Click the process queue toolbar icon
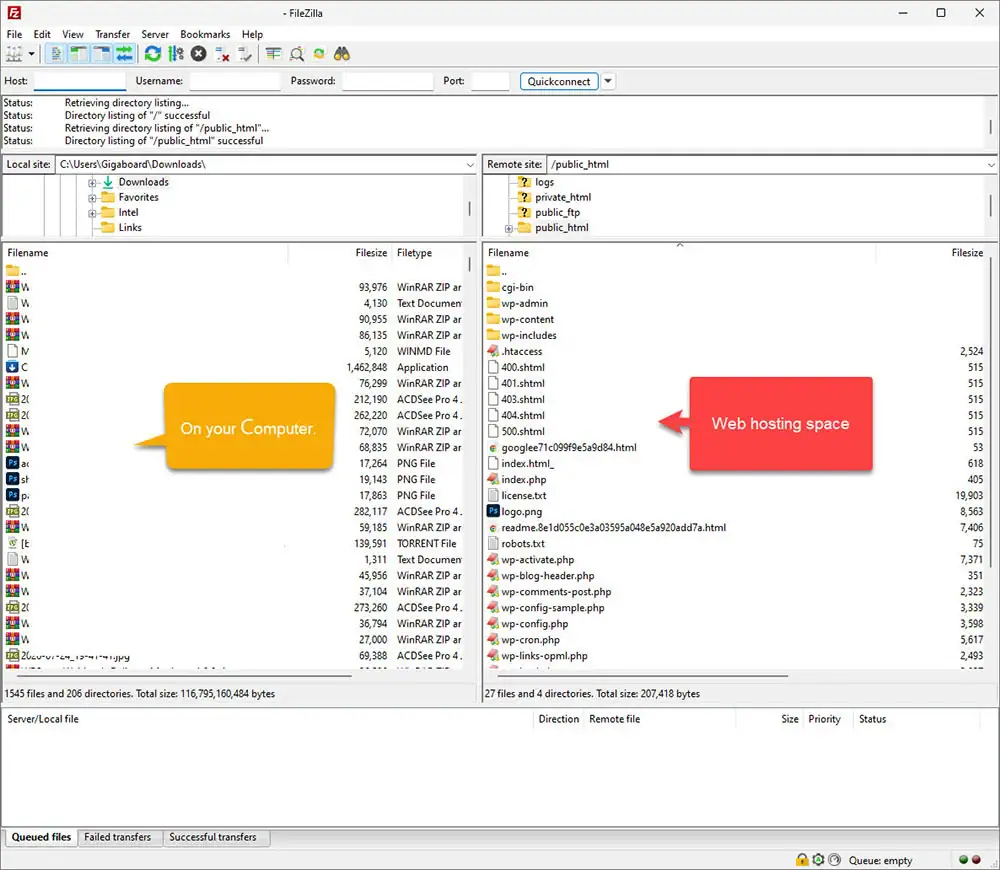The height and width of the screenshot is (870, 1000). [x=176, y=54]
